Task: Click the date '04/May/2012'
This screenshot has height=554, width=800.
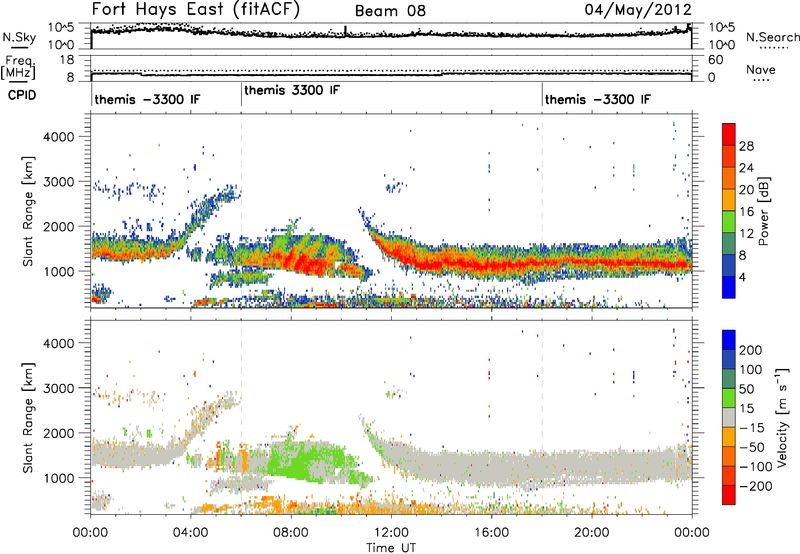Action: point(638,10)
